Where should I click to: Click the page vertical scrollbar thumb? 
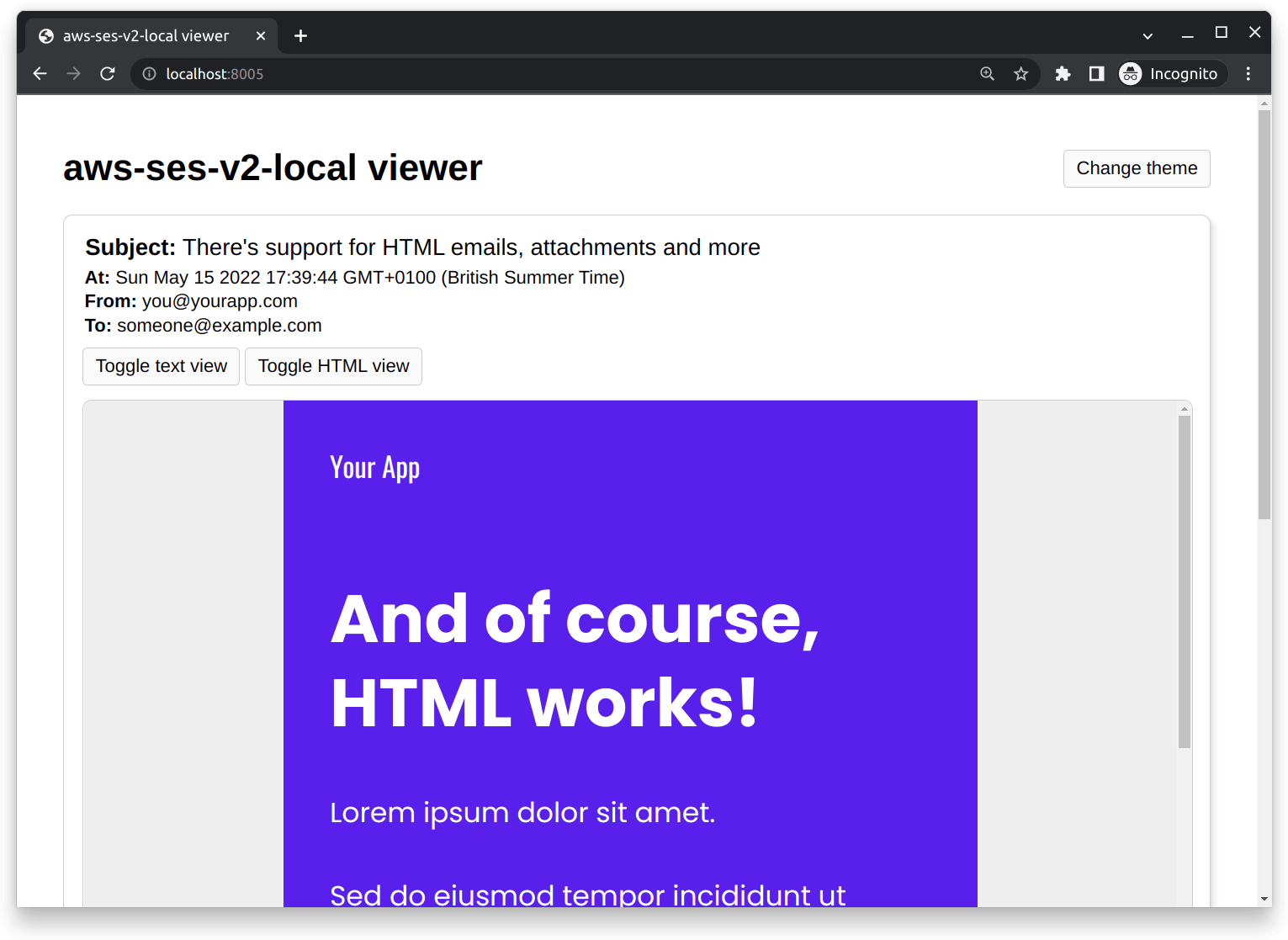(x=1264, y=315)
